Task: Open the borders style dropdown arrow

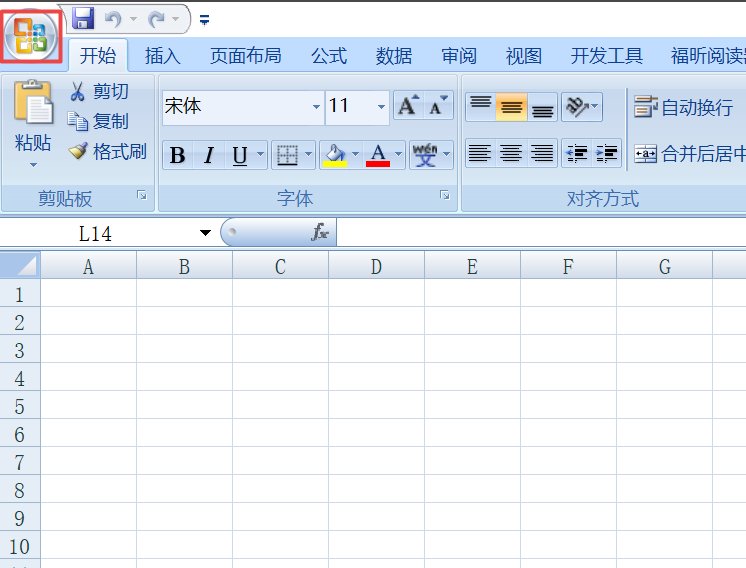Action: point(308,154)
